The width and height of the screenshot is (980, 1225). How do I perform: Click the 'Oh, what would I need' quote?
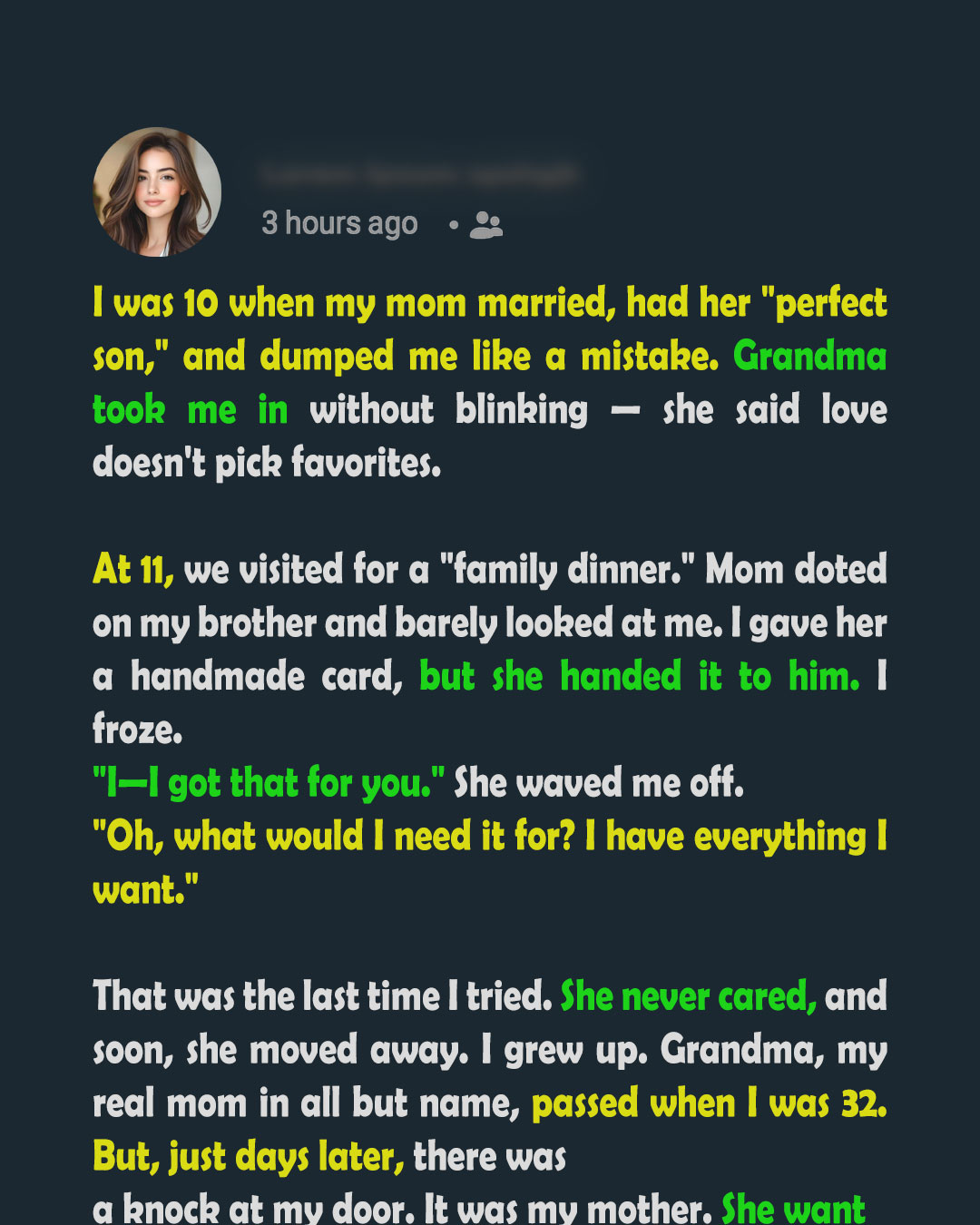(490, 863)
